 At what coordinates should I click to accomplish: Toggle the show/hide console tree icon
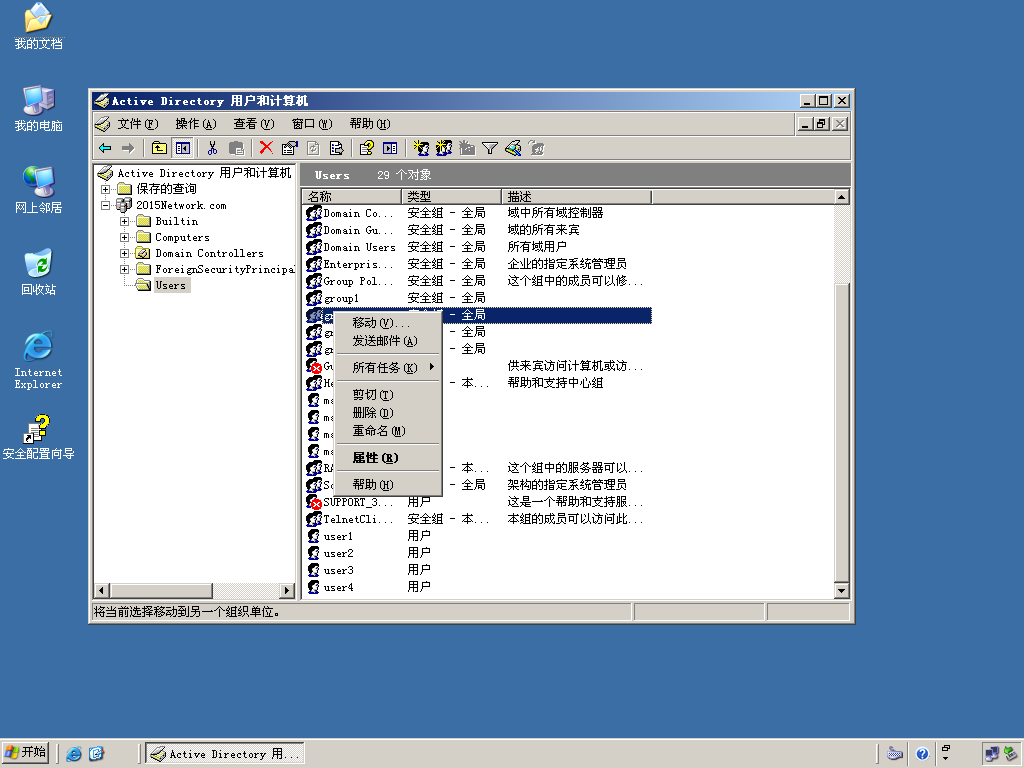(x=182, y=148)
